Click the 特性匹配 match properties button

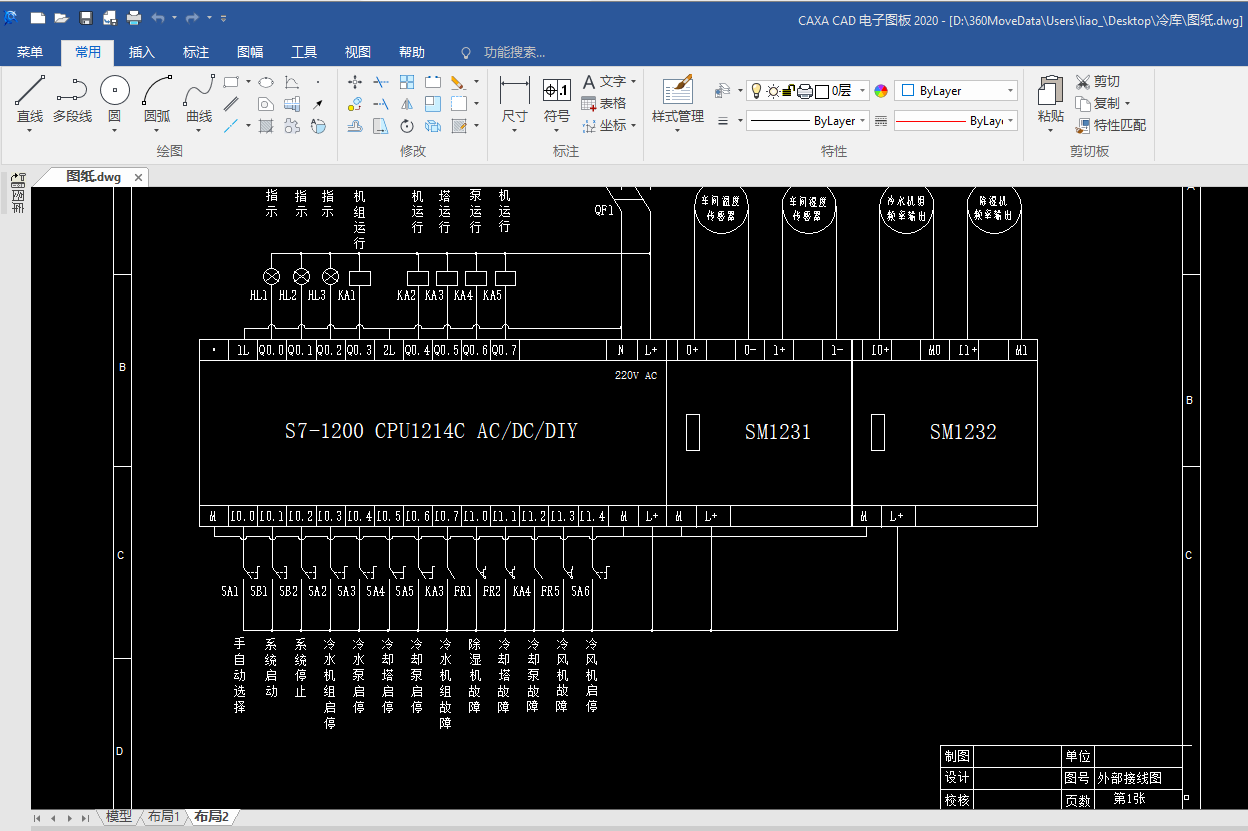[x=1111, y=125]
